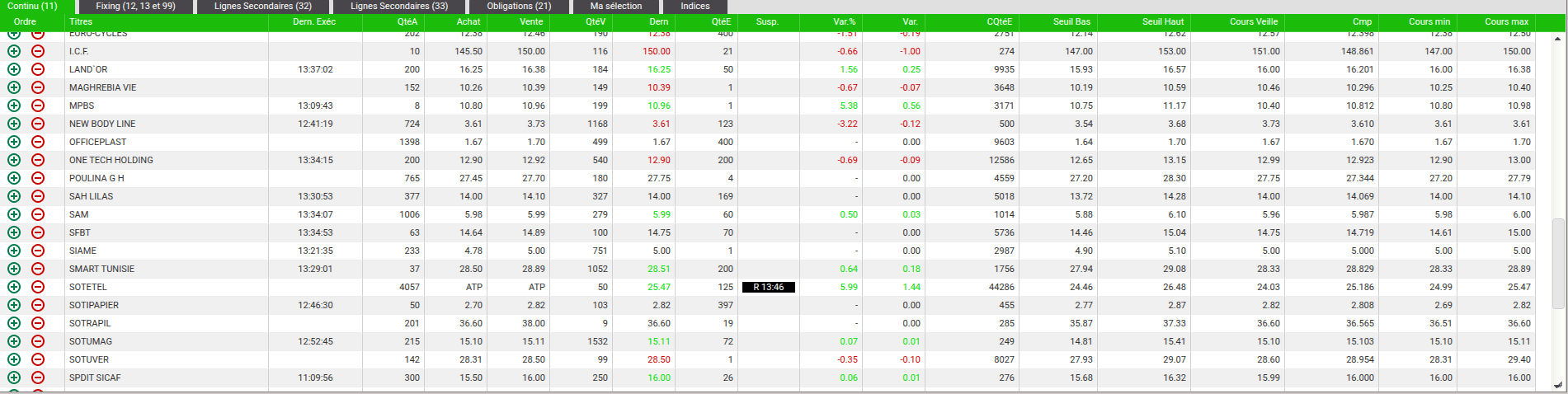This screenshot has width=1568, height=394.
Task: Select the ONE TECH HOLDING stock name
Action: click(111, 160)
